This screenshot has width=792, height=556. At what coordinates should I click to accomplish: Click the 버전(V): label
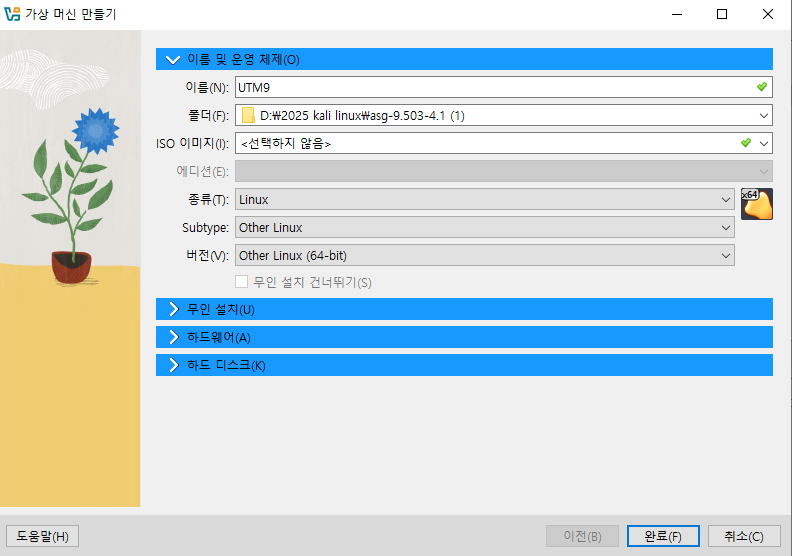208,256
